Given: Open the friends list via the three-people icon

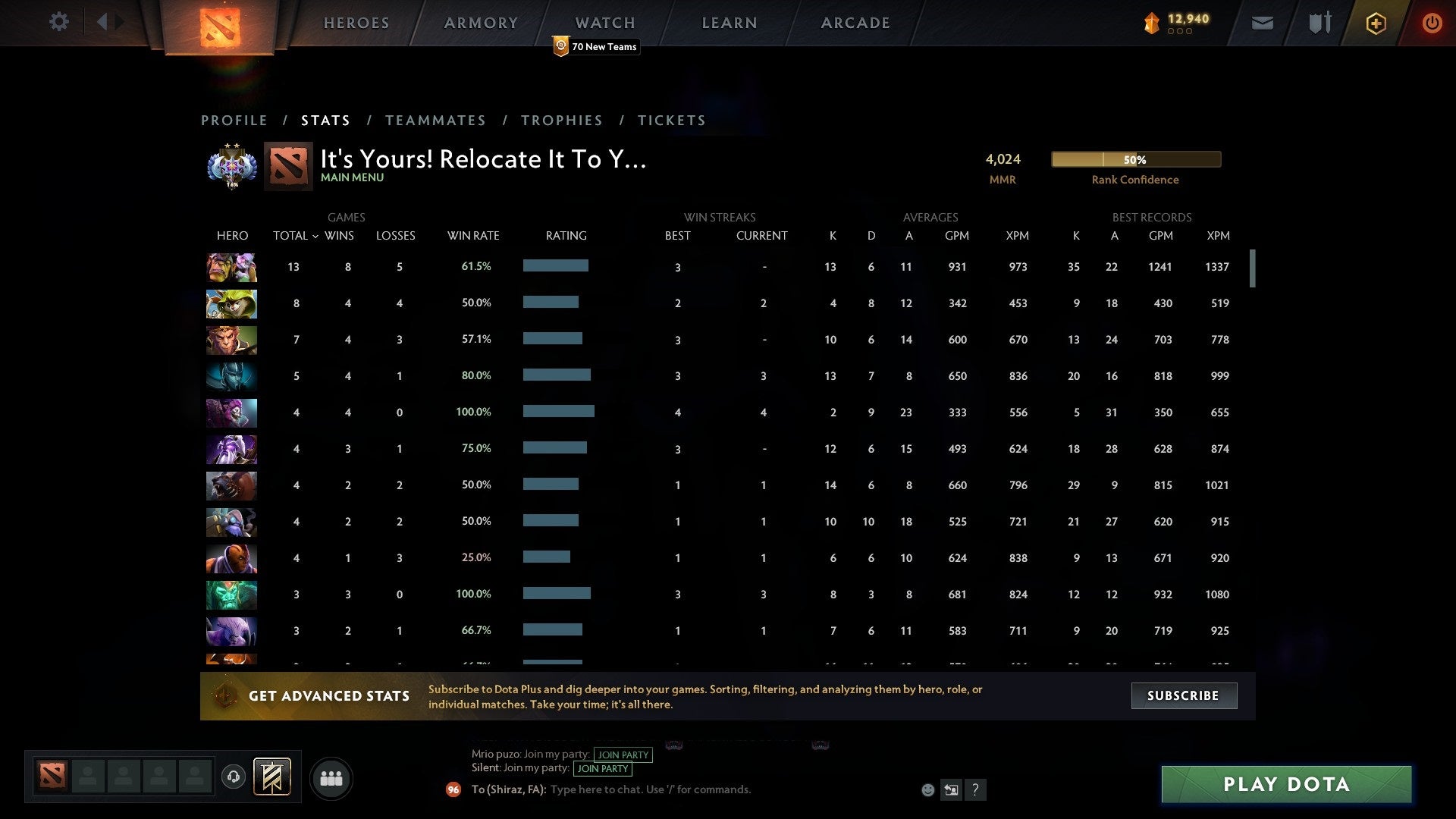Looking at the screenshot, I should click(x=331, y=777).
